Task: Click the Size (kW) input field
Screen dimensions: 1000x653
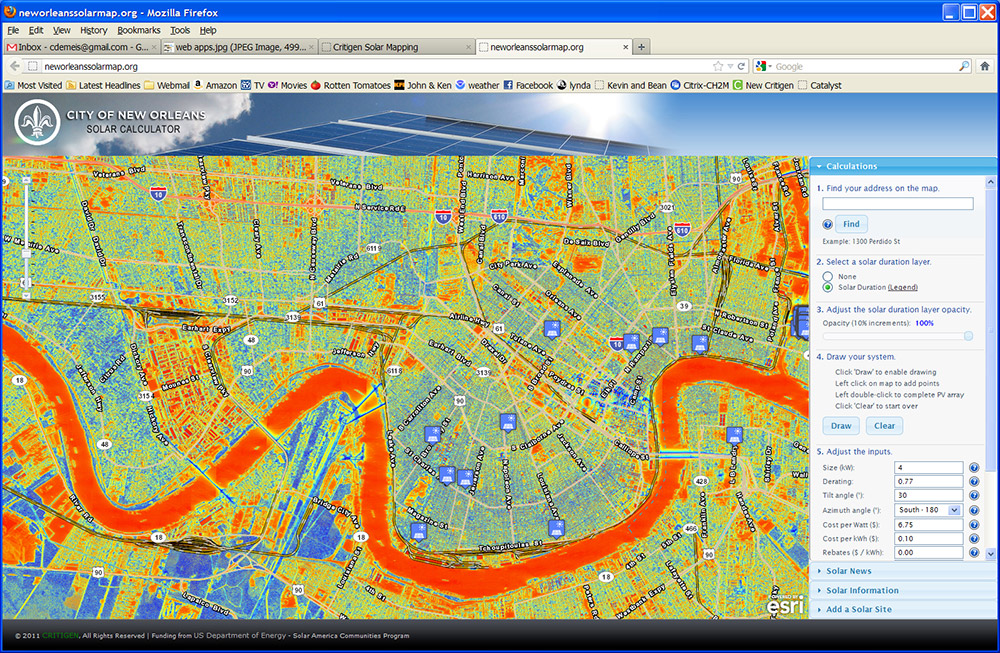Action: click(929, 467)
